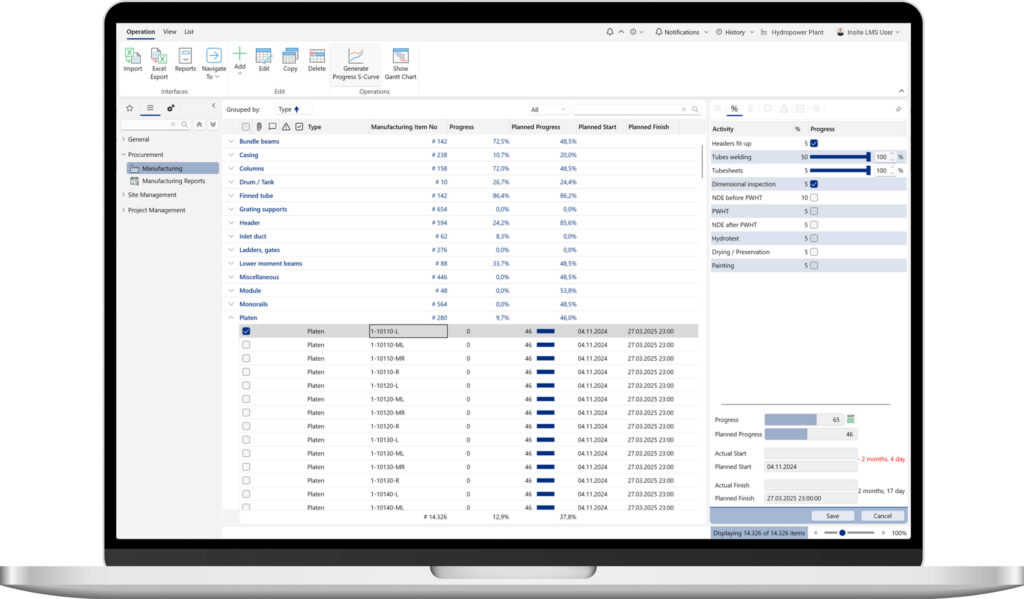This screenshot has height=599, width=1024.
Task: Open the Operation ribbon tab
Action: tap(140, 31)
